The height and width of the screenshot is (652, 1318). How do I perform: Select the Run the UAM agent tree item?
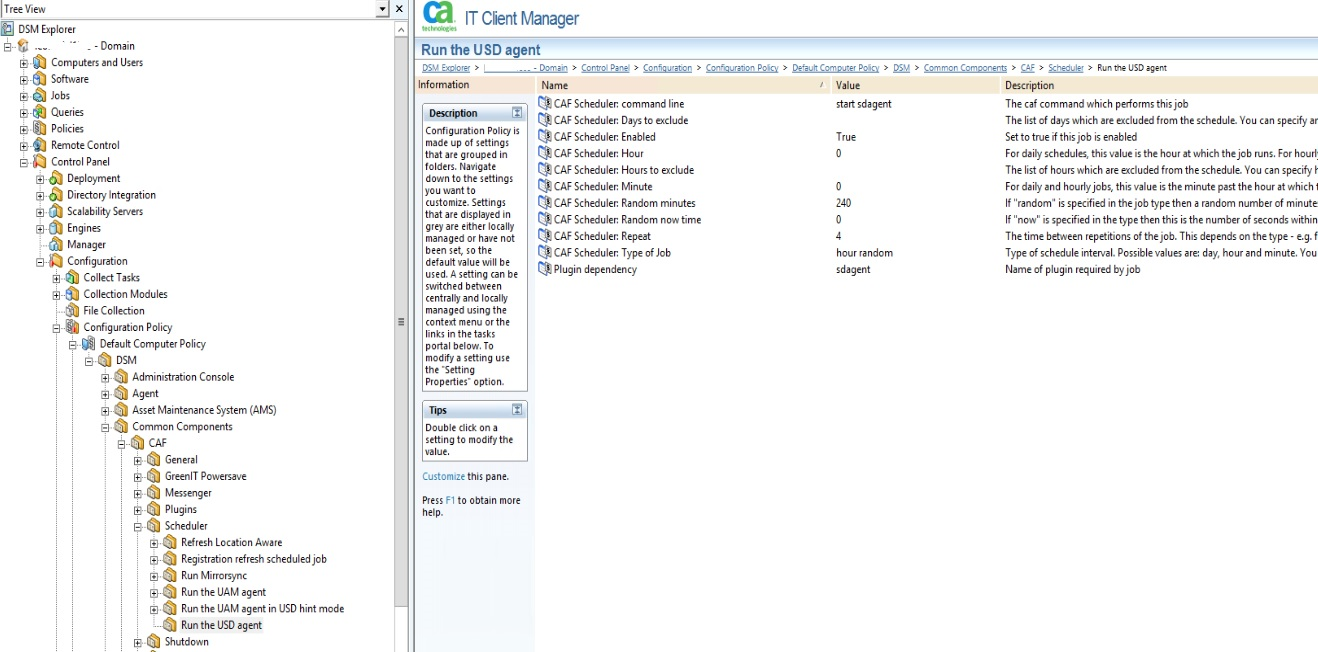[x=223, y=592]
